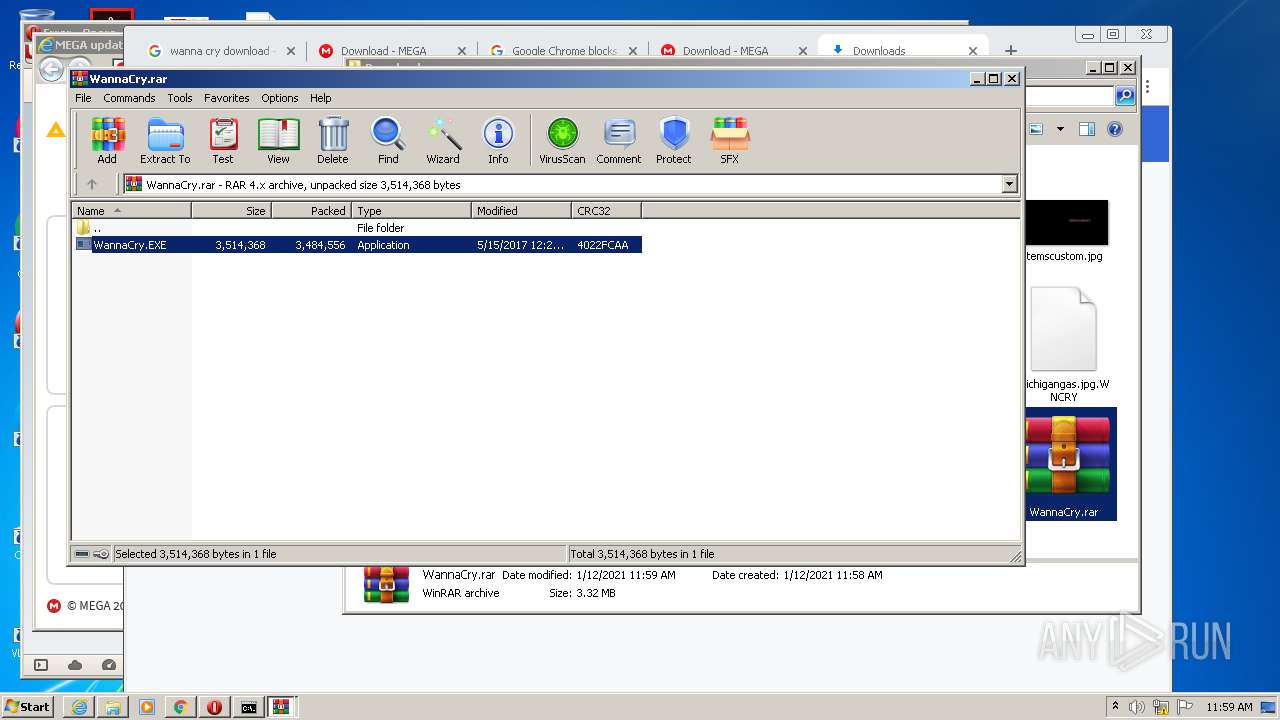
Task: Click Explorer search magnifier button
Action: [1125, 96]
